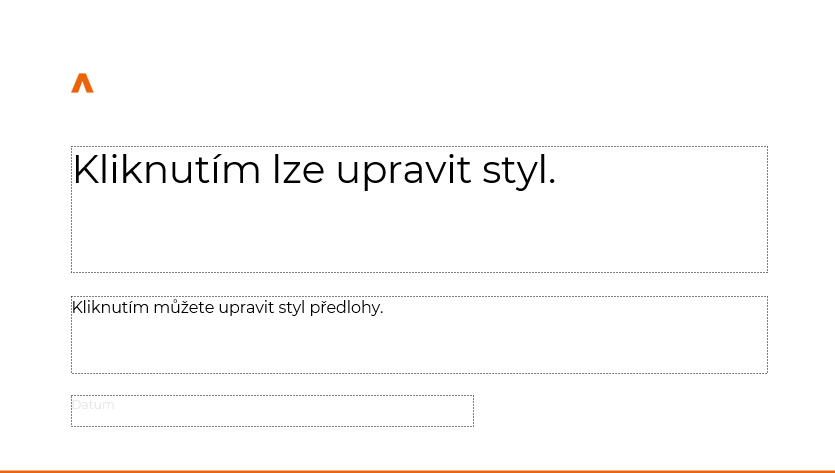Viewport: 835px width, 473px height.
Task: Click the word 'Kliknutím' in the large title
Action: (x=167, y=170)
